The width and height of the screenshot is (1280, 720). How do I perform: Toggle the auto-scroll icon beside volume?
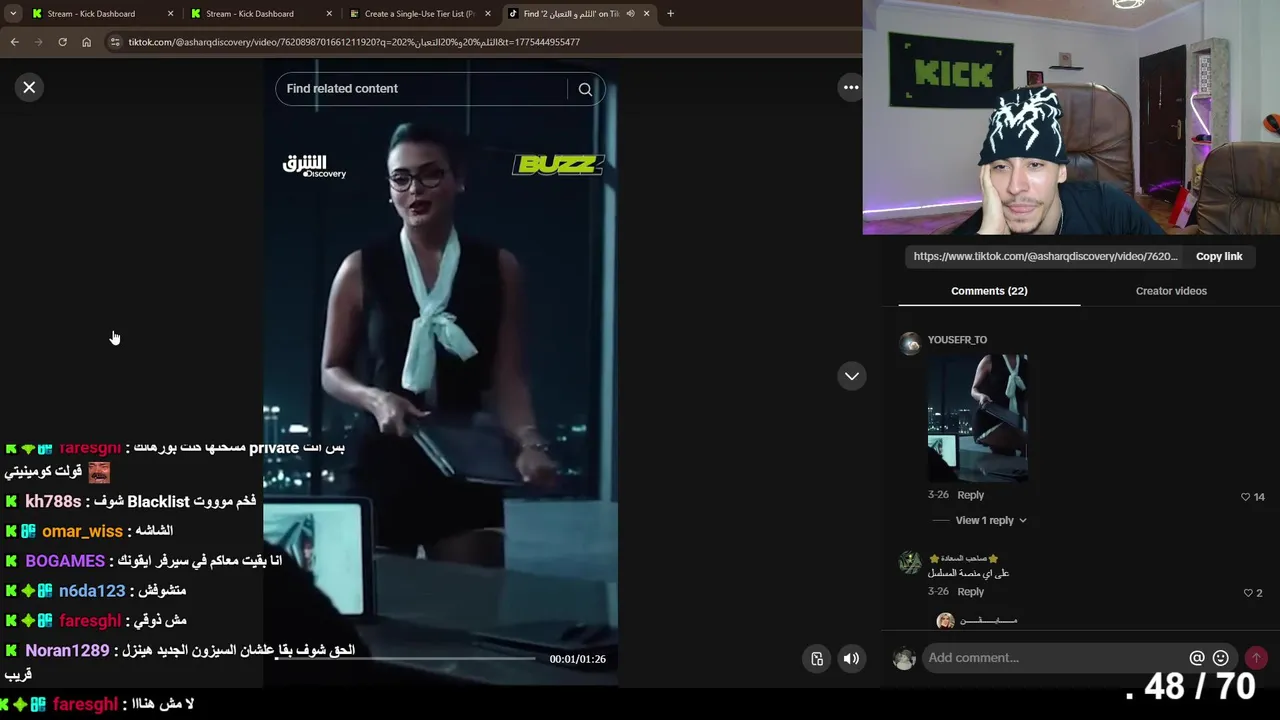point(817,659)
